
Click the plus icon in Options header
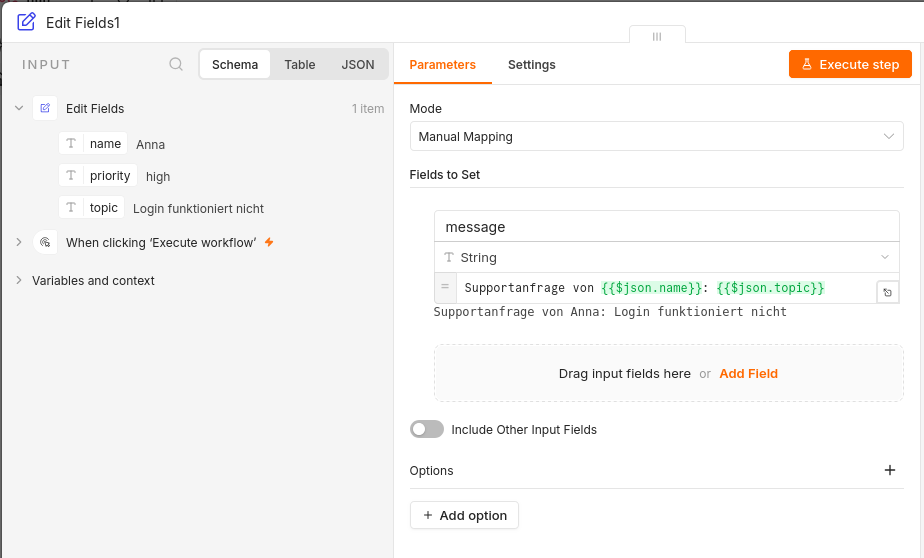click(x=890, y=470)
